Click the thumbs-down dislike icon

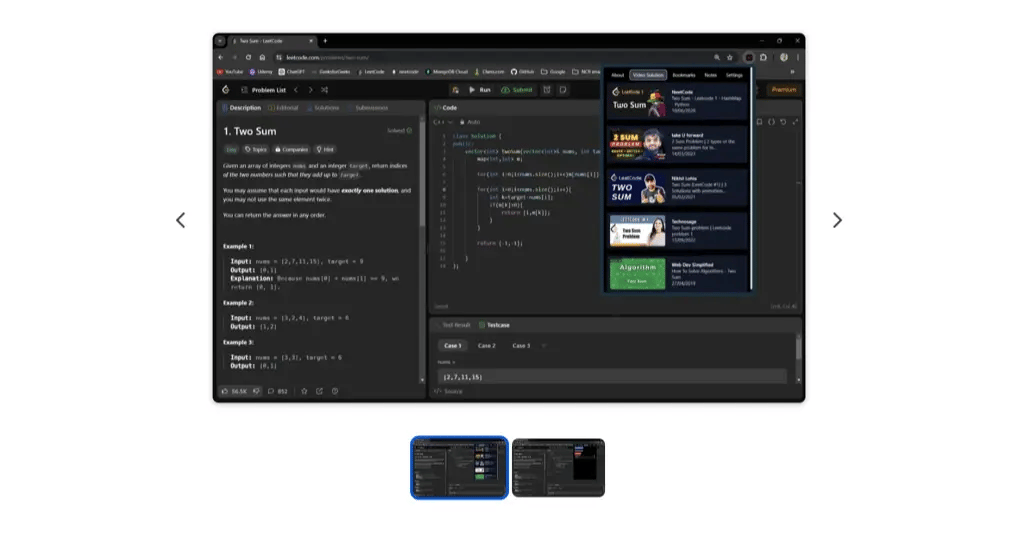(257, 391)
